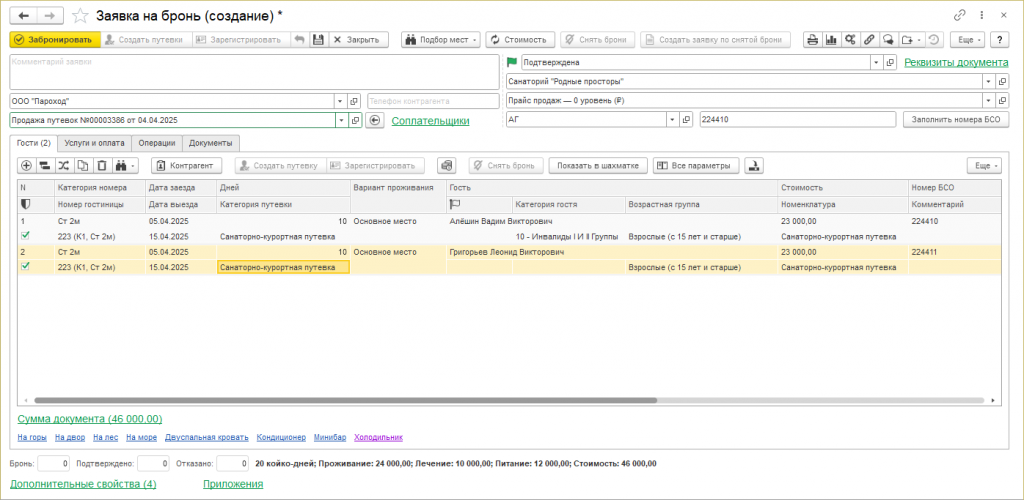Click the export icon after Все параметры
The width and height of the screenshot is (1024, 500).
(754, 165)
